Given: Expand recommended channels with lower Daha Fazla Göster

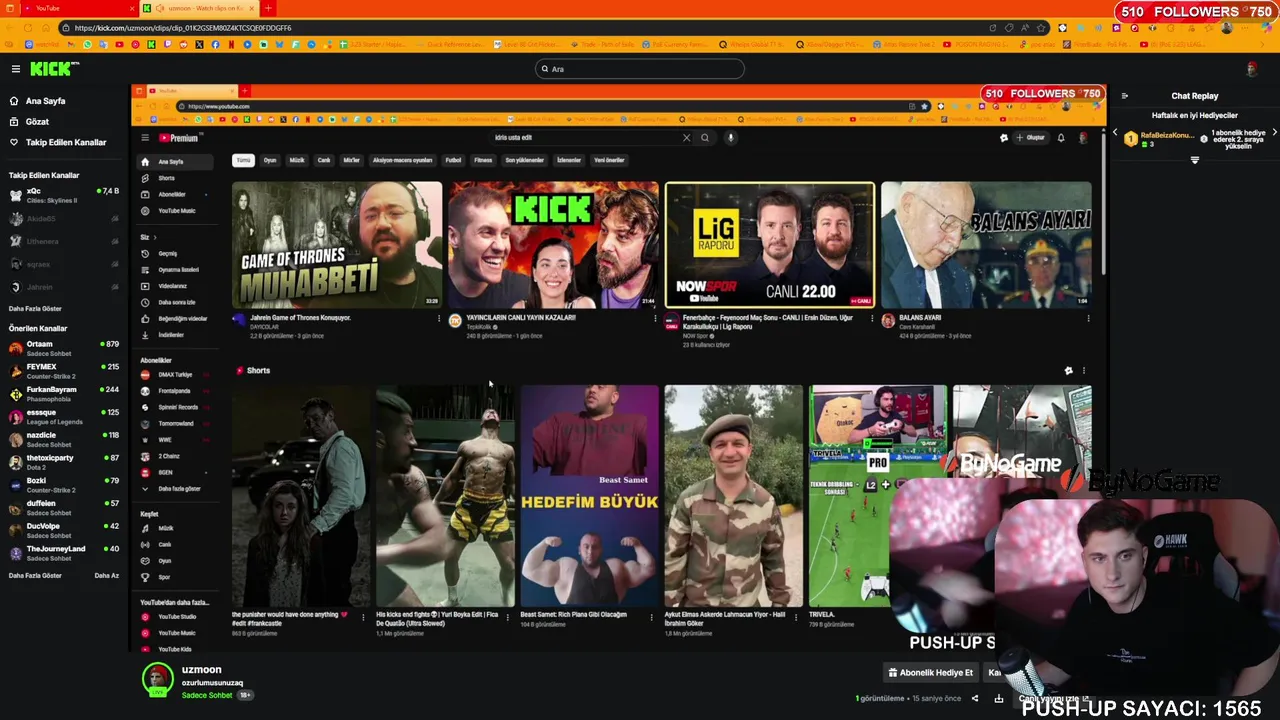Looking at the screenshot, I should point(35,575).
